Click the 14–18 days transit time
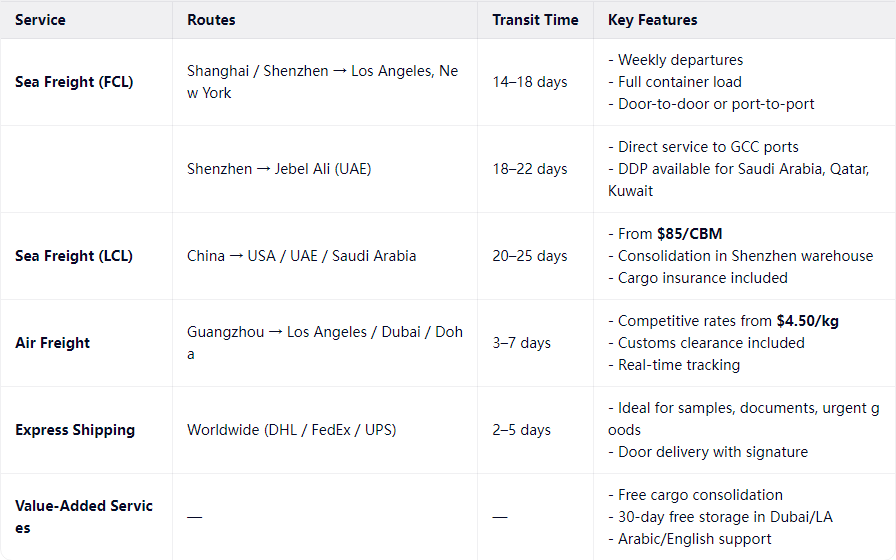The width and height of the screenshot is (896, 560). click(x=530, y=82)
